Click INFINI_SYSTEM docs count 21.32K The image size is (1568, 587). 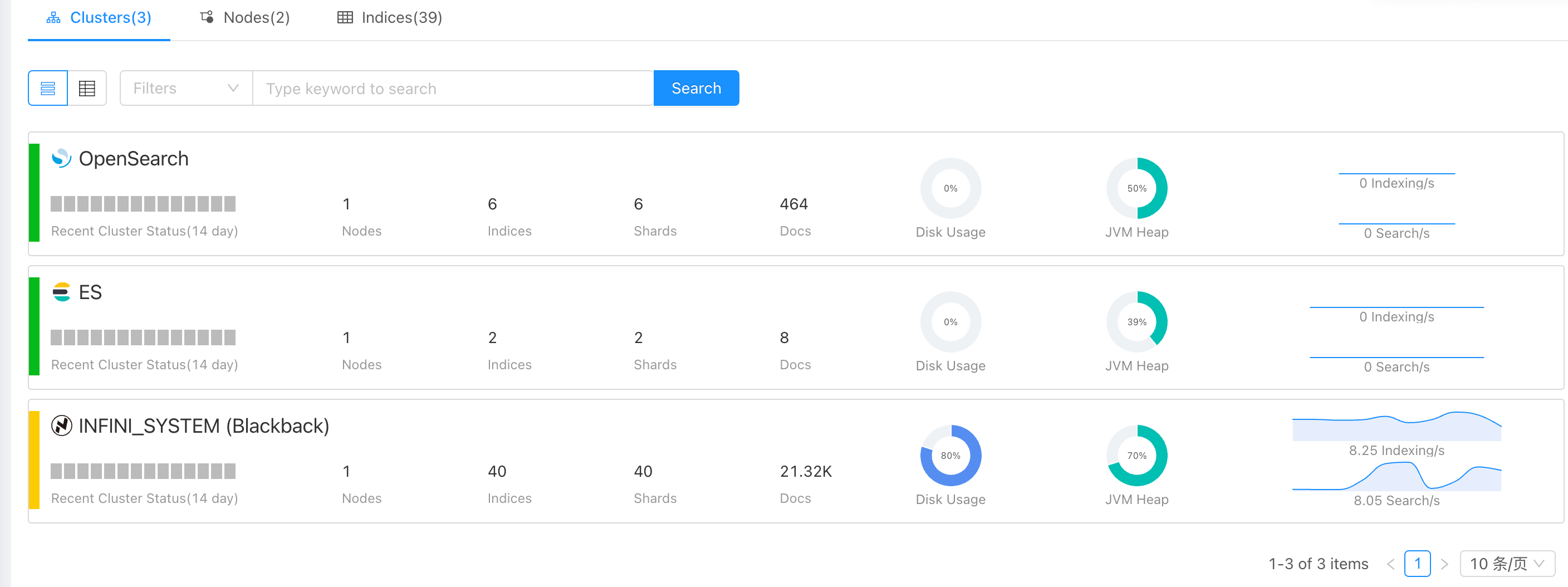(806, 471)
